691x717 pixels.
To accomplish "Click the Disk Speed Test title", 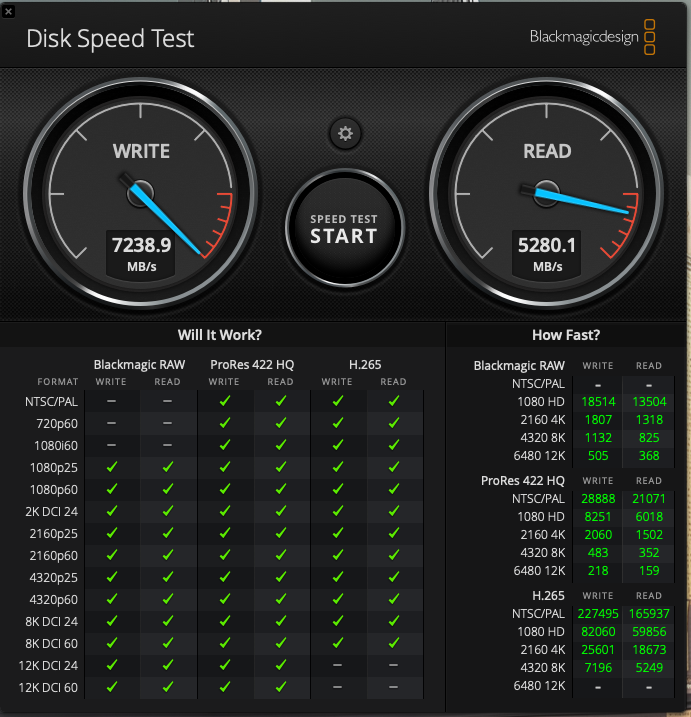I will pyautogui.click(x=110, y=38).
